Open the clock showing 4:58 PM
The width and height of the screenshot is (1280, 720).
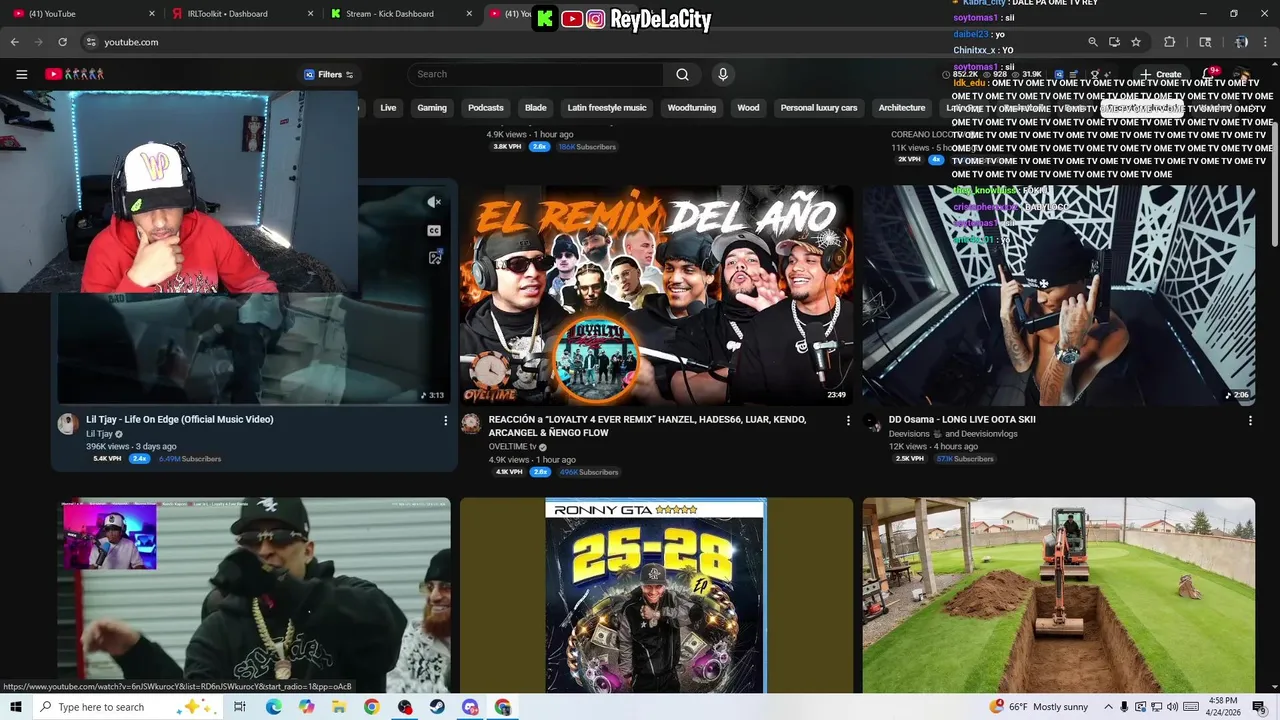1223,707
